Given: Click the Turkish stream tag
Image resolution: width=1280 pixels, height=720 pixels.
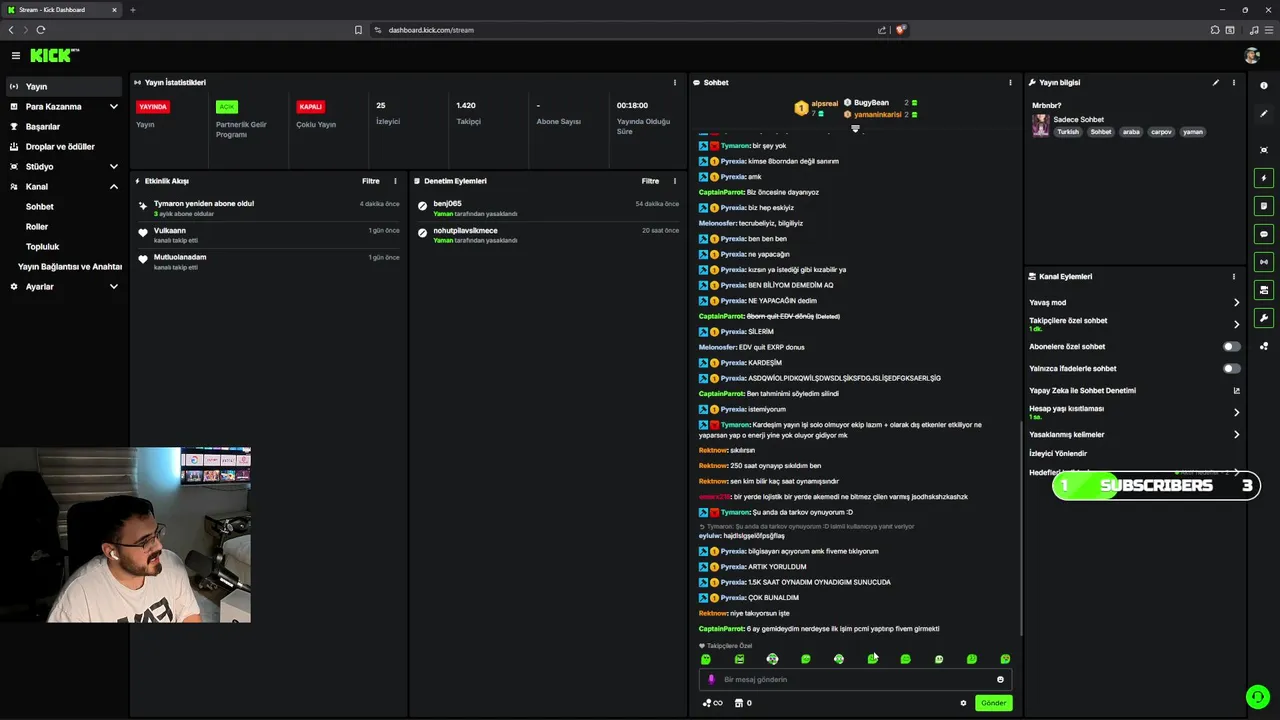Looking at the screenshot, I should pos(1068,132).
